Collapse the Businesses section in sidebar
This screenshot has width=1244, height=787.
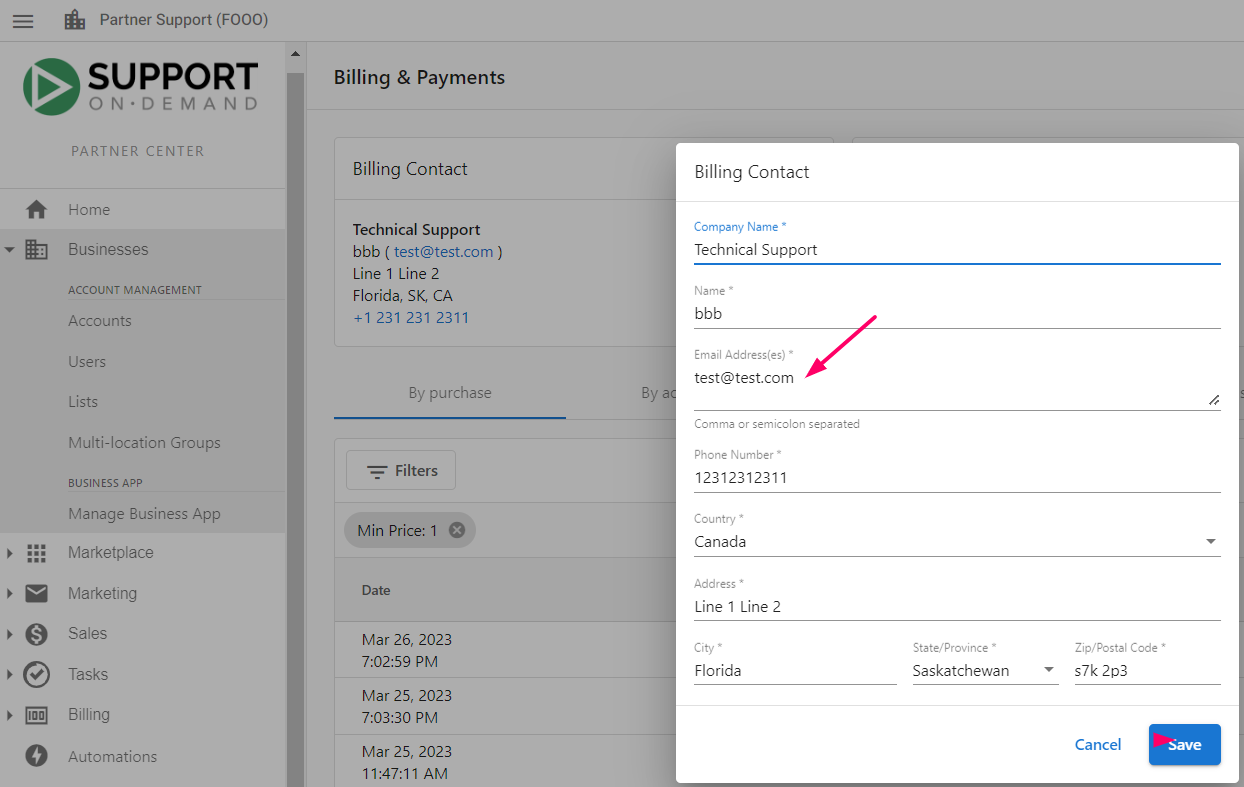[9, 250]
